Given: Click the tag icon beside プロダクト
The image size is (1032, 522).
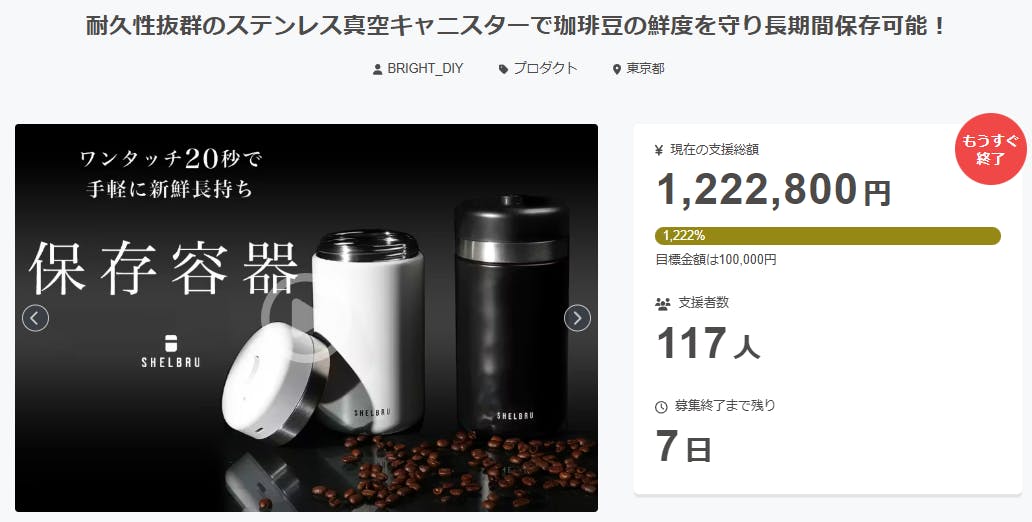Looking at the screenshot, I should [x=503, y=69].
